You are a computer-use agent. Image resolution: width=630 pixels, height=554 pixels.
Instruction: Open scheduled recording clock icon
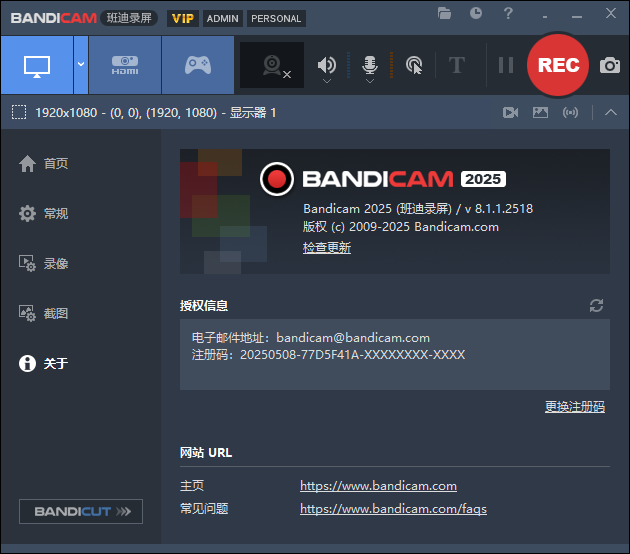(x=476, y=13)
